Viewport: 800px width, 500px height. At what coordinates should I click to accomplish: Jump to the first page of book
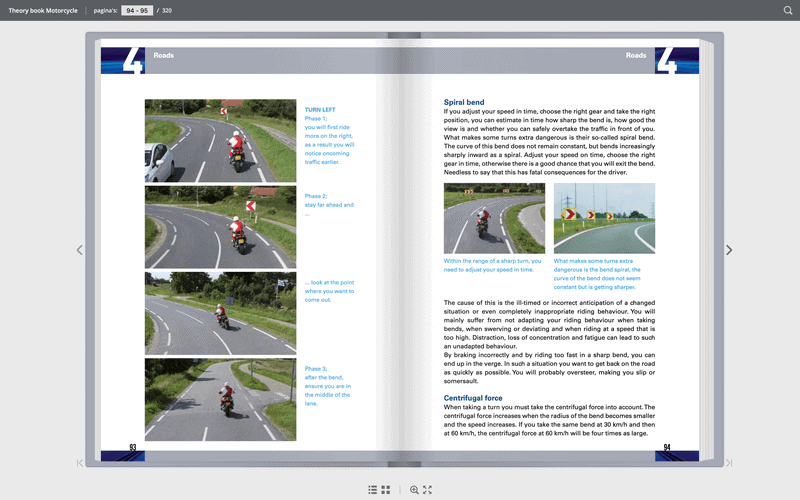click(x=80, y=463)
